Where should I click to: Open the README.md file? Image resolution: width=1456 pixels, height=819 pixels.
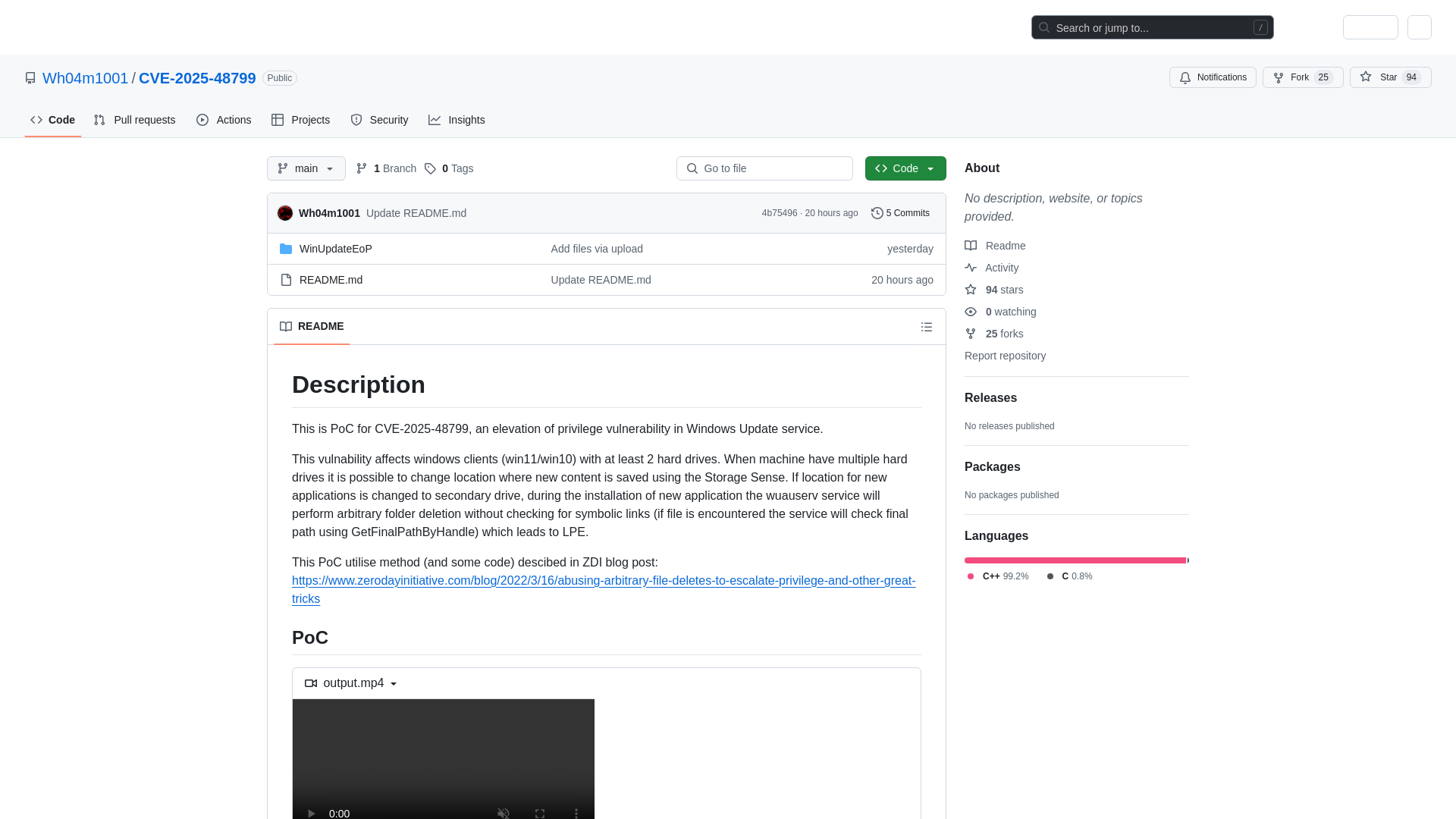coord(331,280)
